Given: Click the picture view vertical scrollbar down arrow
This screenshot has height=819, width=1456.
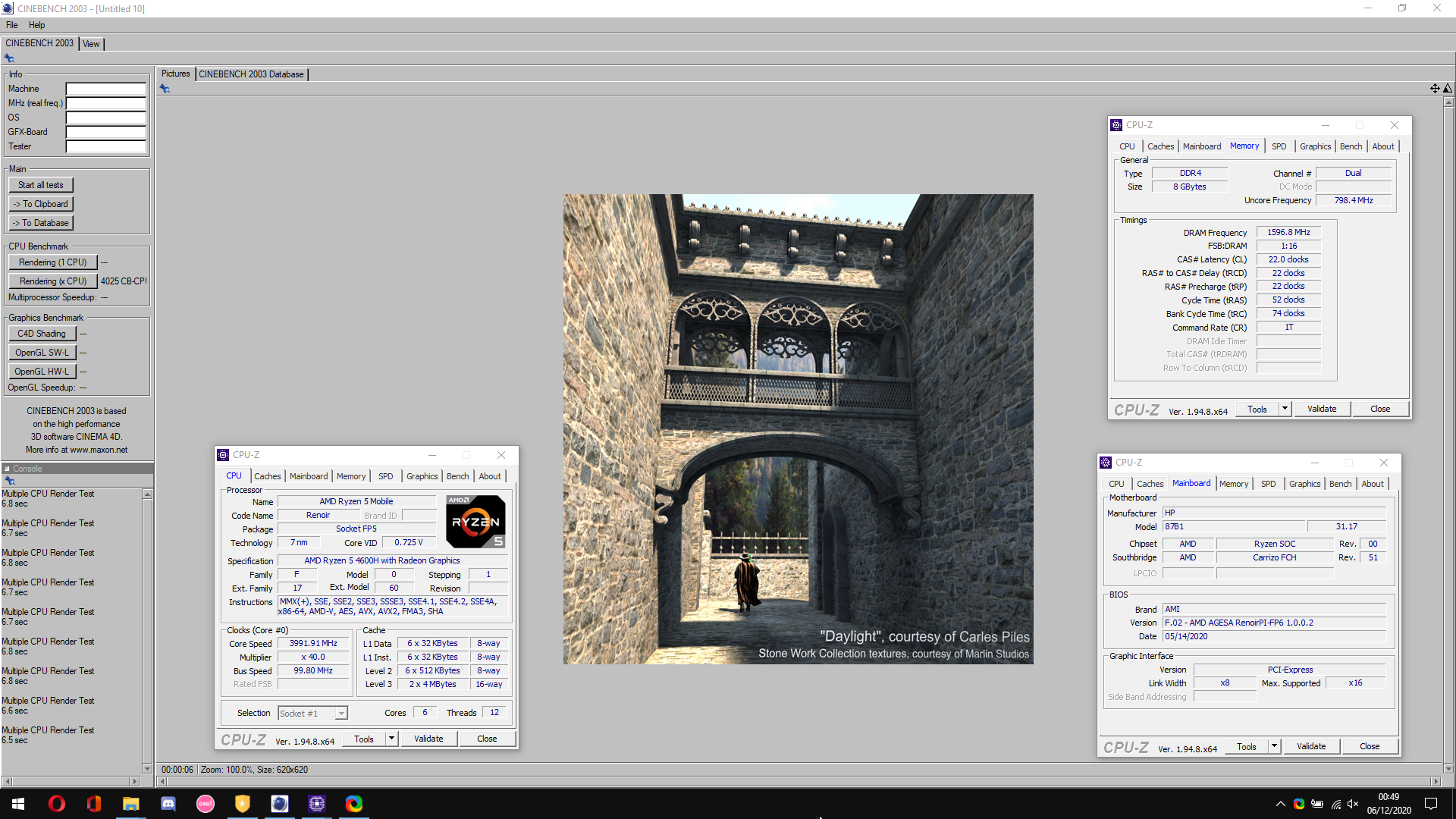Looking at the screenshot, I should pyautogui.click(x=1448, y=768).
